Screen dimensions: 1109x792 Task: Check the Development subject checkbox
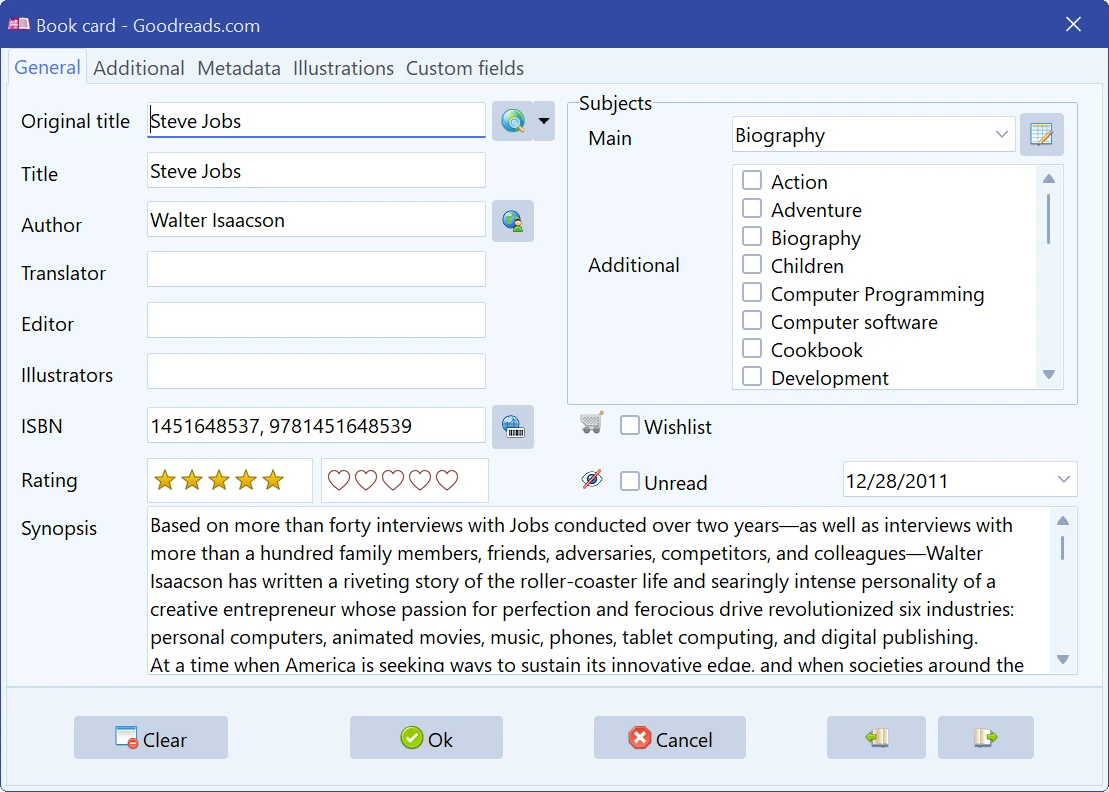(752, 376)
